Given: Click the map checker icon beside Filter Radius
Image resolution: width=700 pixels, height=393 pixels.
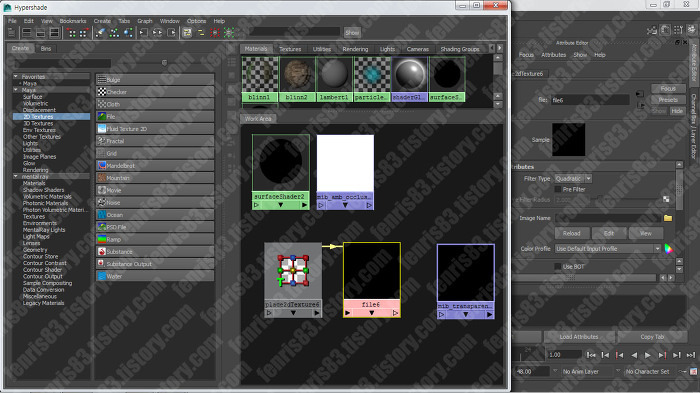Looking at the screenshot, I should (x=666, y=199).
